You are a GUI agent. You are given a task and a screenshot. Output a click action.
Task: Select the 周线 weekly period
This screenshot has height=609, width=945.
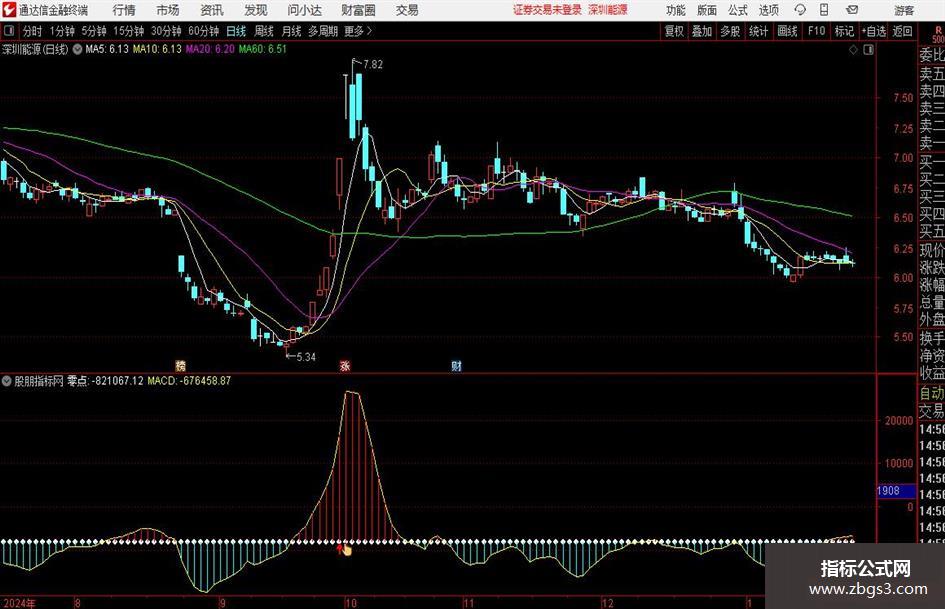(x=264, y=31)
